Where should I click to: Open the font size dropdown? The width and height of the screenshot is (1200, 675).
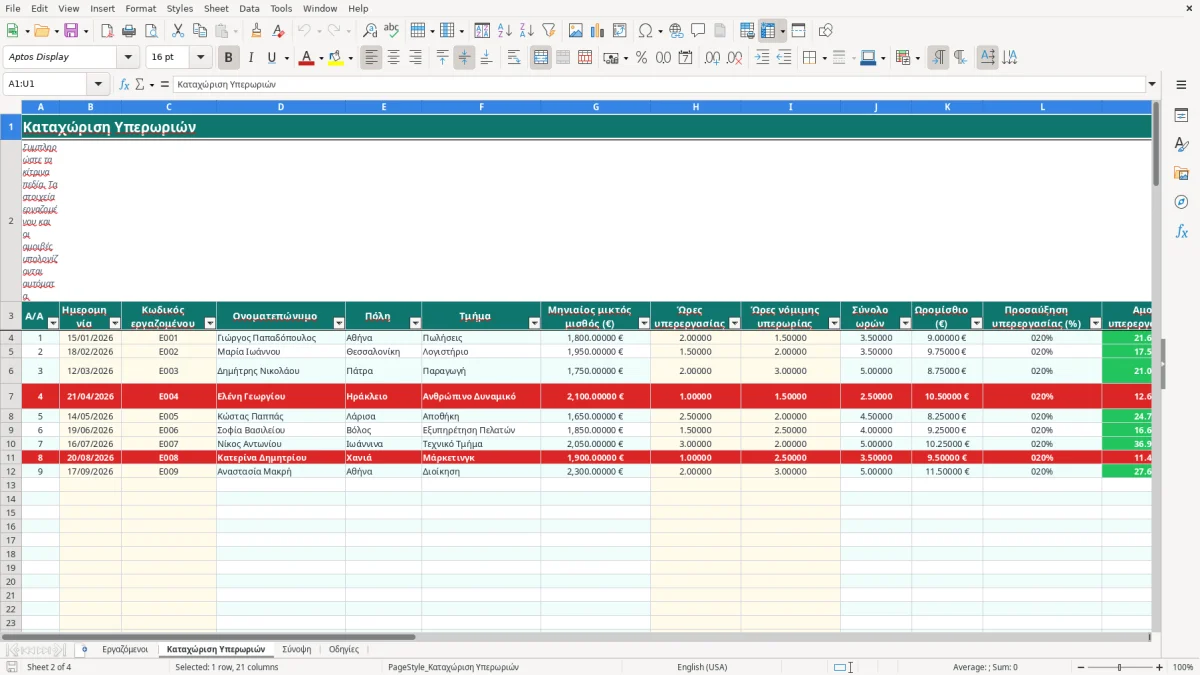[x=201, y=58]
